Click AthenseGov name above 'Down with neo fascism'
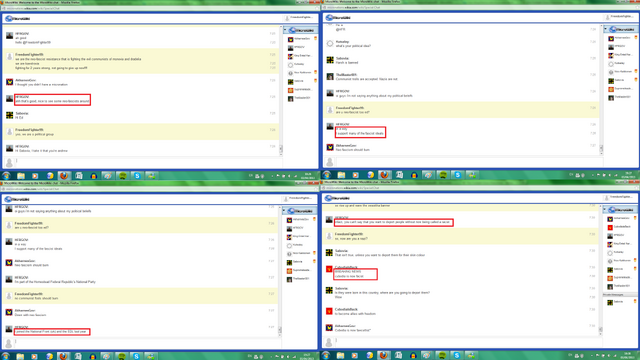 (x=25, y=311)
